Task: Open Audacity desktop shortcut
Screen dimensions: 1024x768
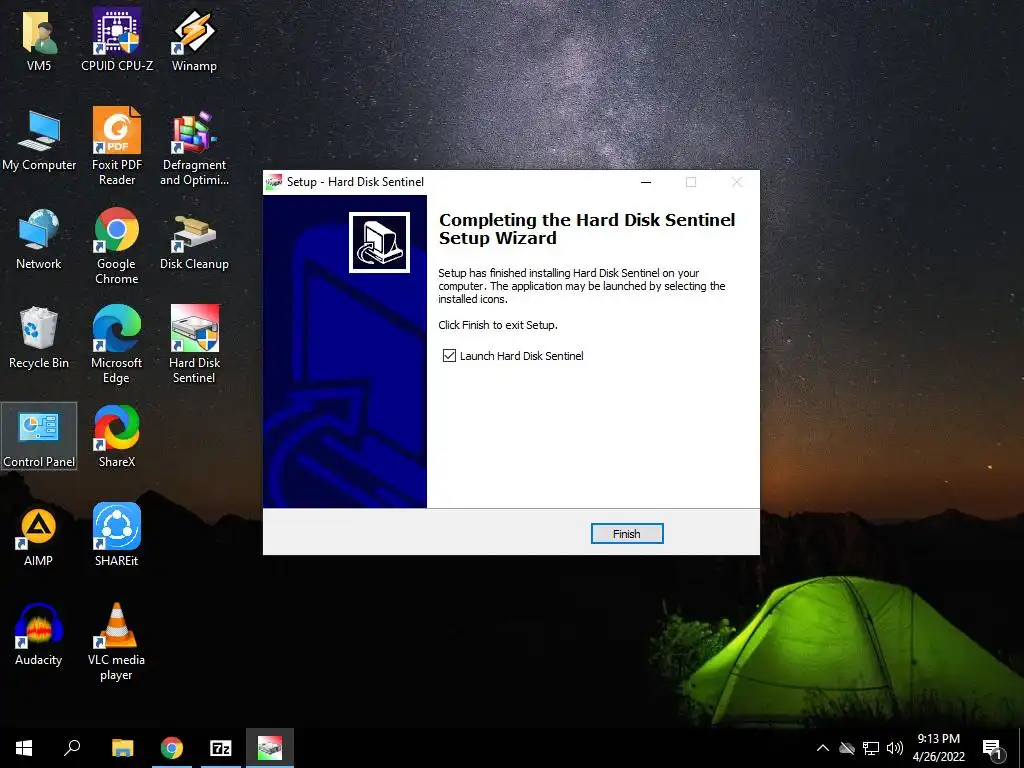Action: [39, 635]
